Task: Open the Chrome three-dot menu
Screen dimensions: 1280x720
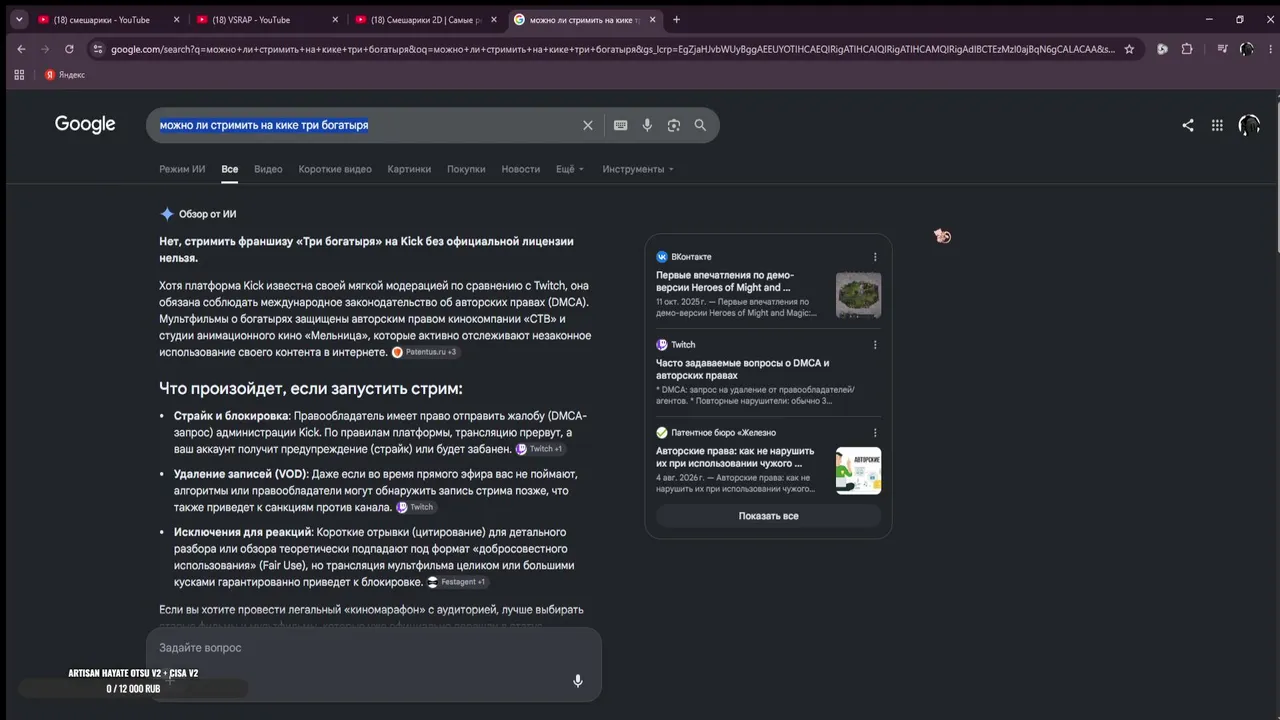Action: click(1268, 49)
